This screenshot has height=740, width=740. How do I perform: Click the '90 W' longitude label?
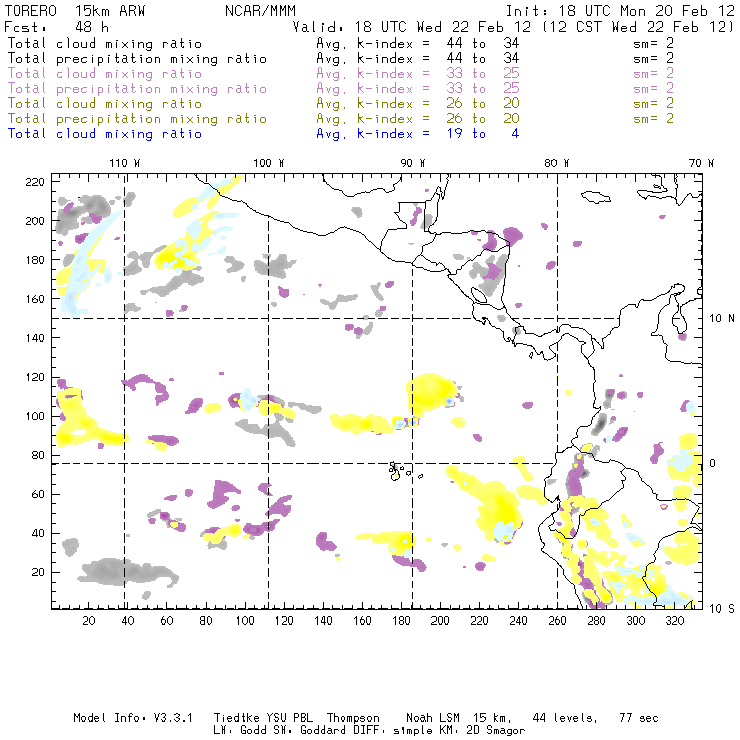[412, 163]
